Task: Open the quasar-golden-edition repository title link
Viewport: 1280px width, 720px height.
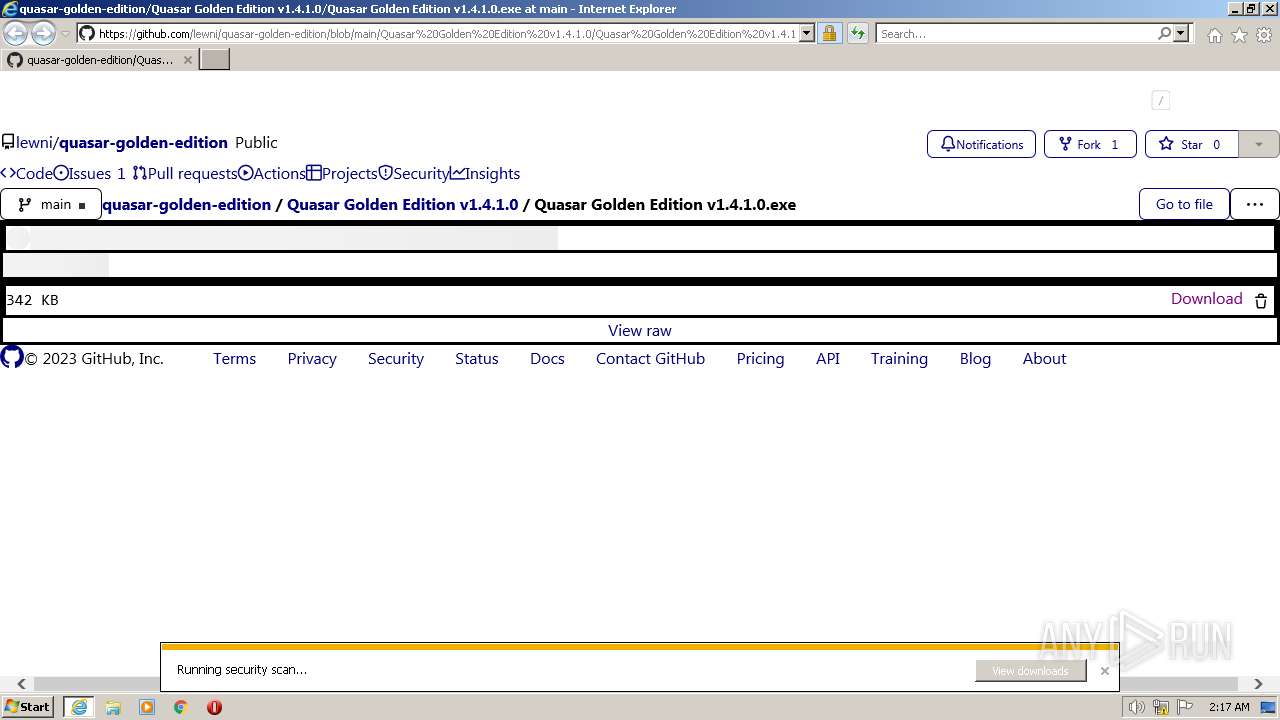Action: (x=143, y=142)
